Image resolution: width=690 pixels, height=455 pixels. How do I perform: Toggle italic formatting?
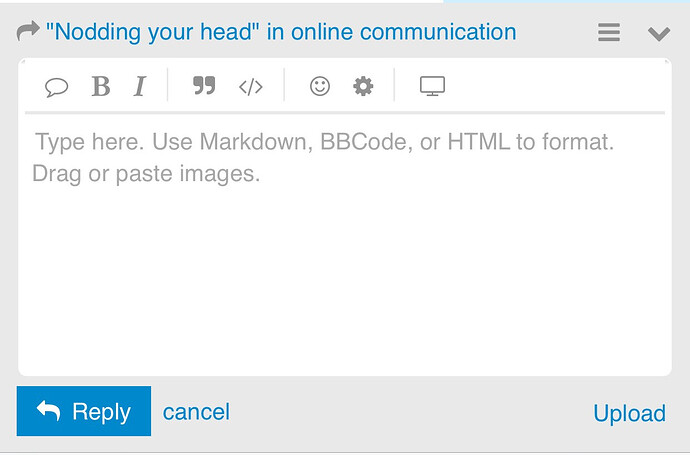click(x=140, y=87)
